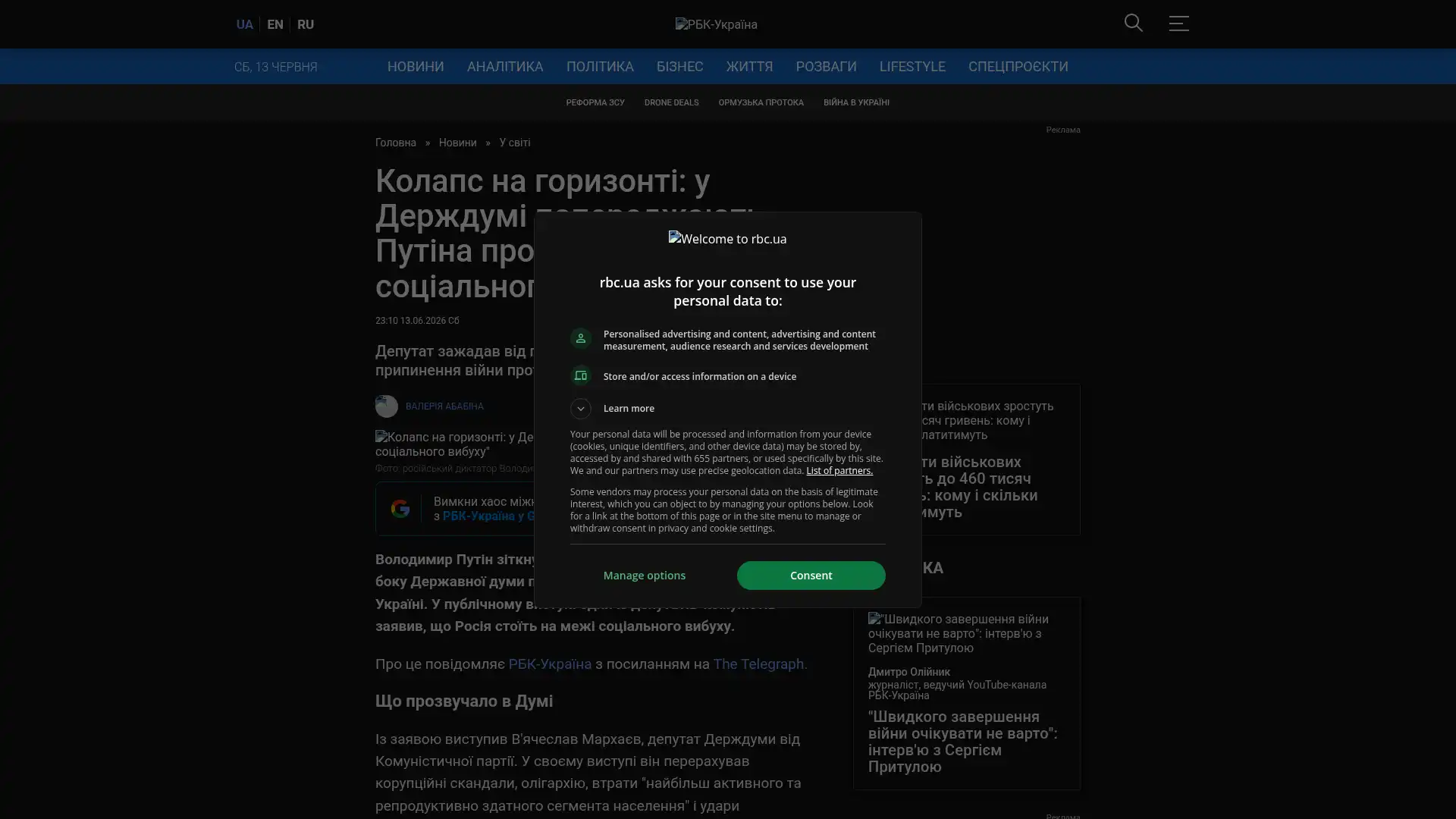Open the List of partners link
The image size is (1456, 819).
(x=839, y=471)
